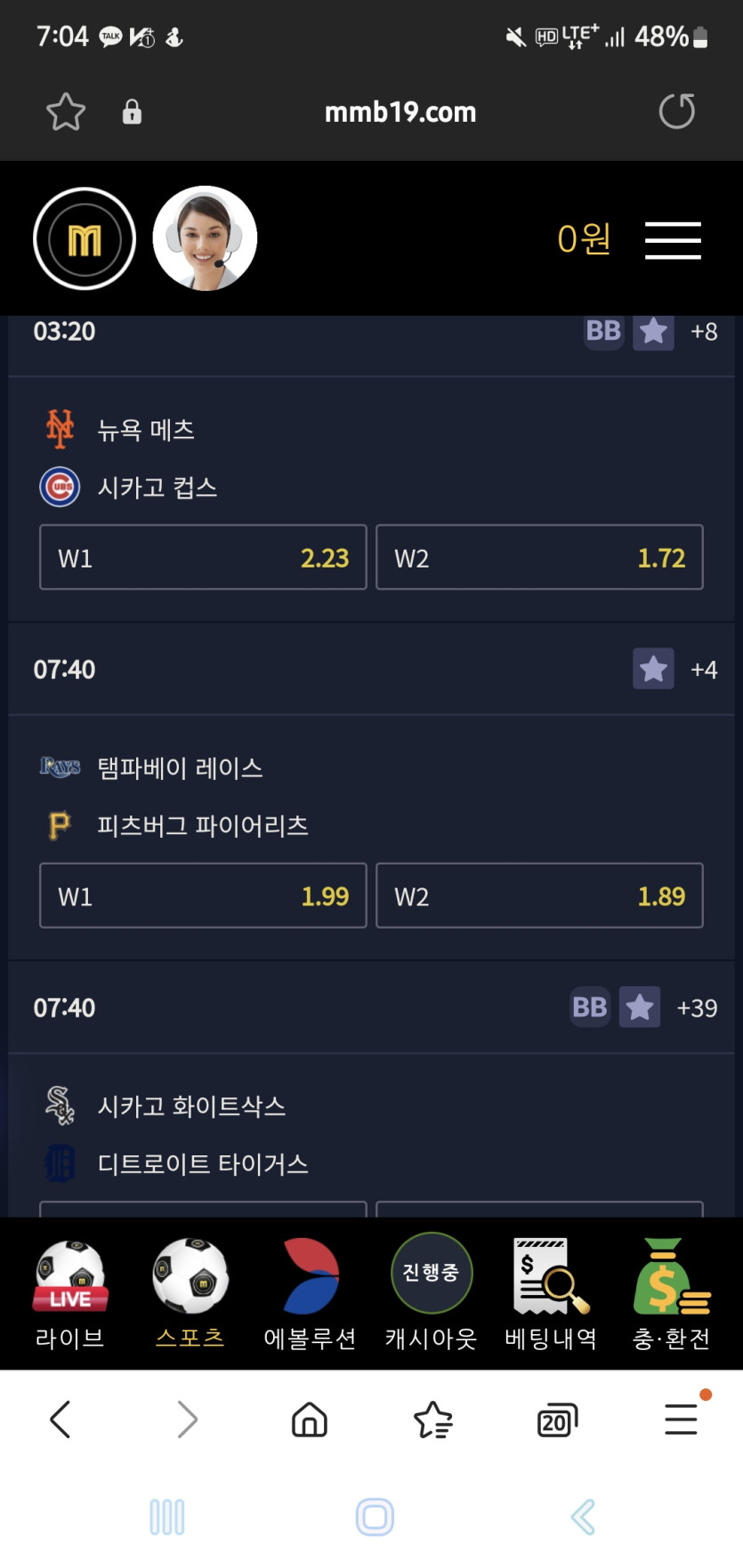Open the hamburger menu in site header

pos(673,240)
